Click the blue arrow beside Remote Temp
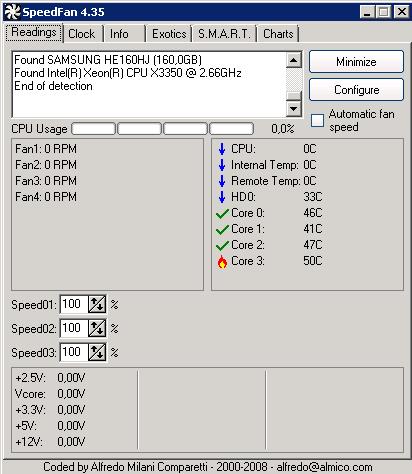Image resolution: width=412 pixels, height=474 pixels. (222, 181)
